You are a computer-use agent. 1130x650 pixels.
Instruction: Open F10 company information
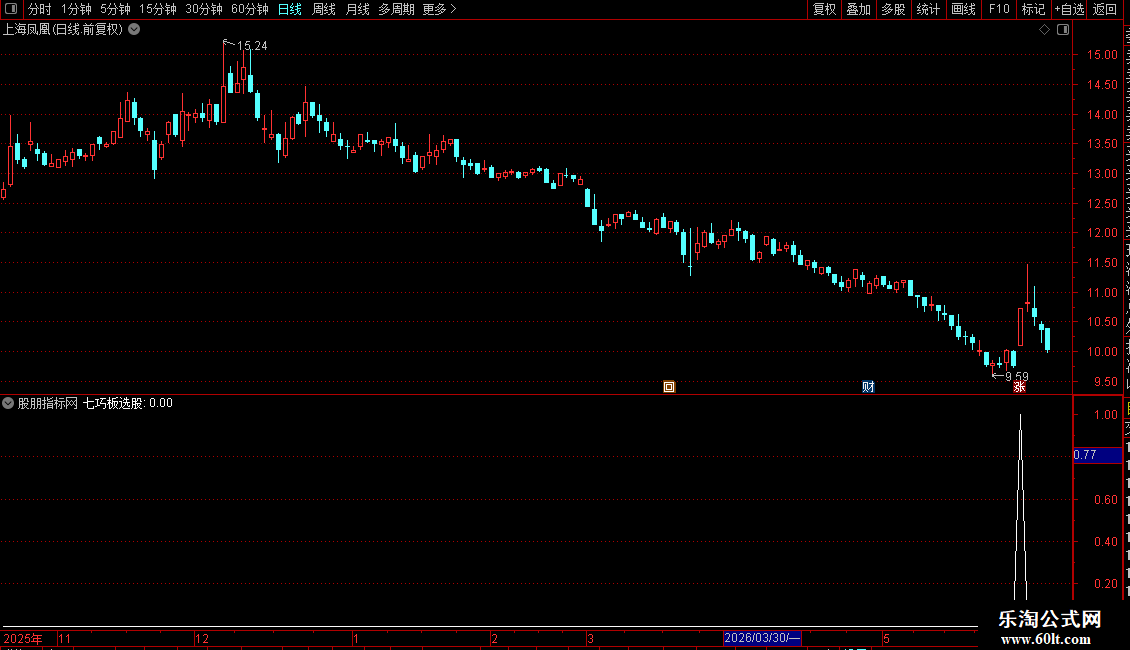pyautogui.click(x=999, y=9)
